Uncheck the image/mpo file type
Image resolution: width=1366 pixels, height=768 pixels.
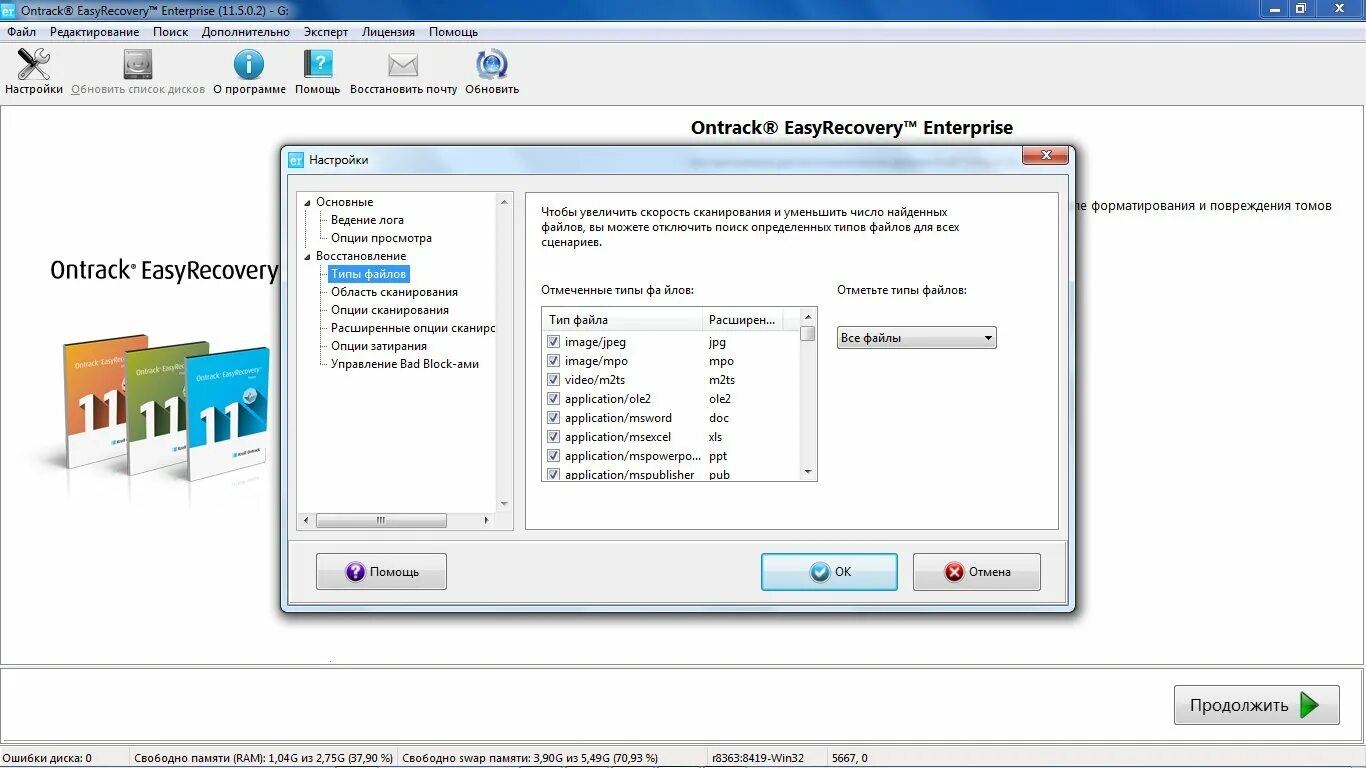pos(554,361)
